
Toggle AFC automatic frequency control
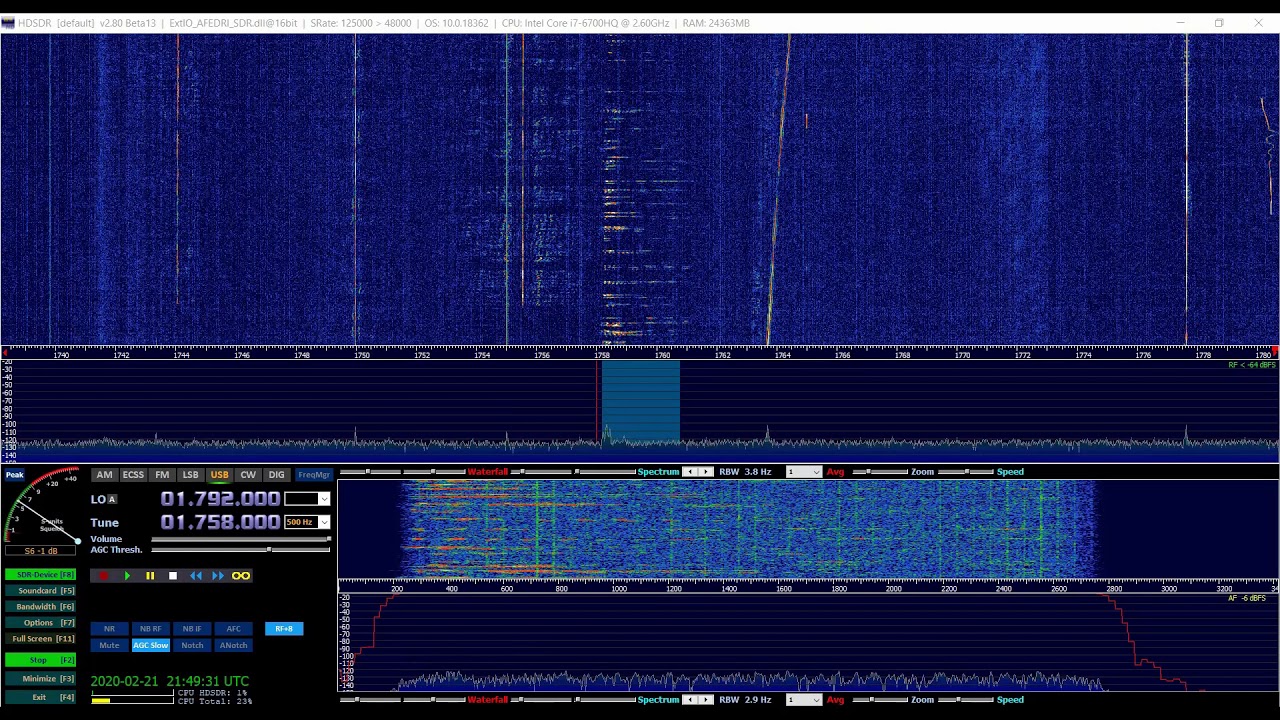click(233, 629)
